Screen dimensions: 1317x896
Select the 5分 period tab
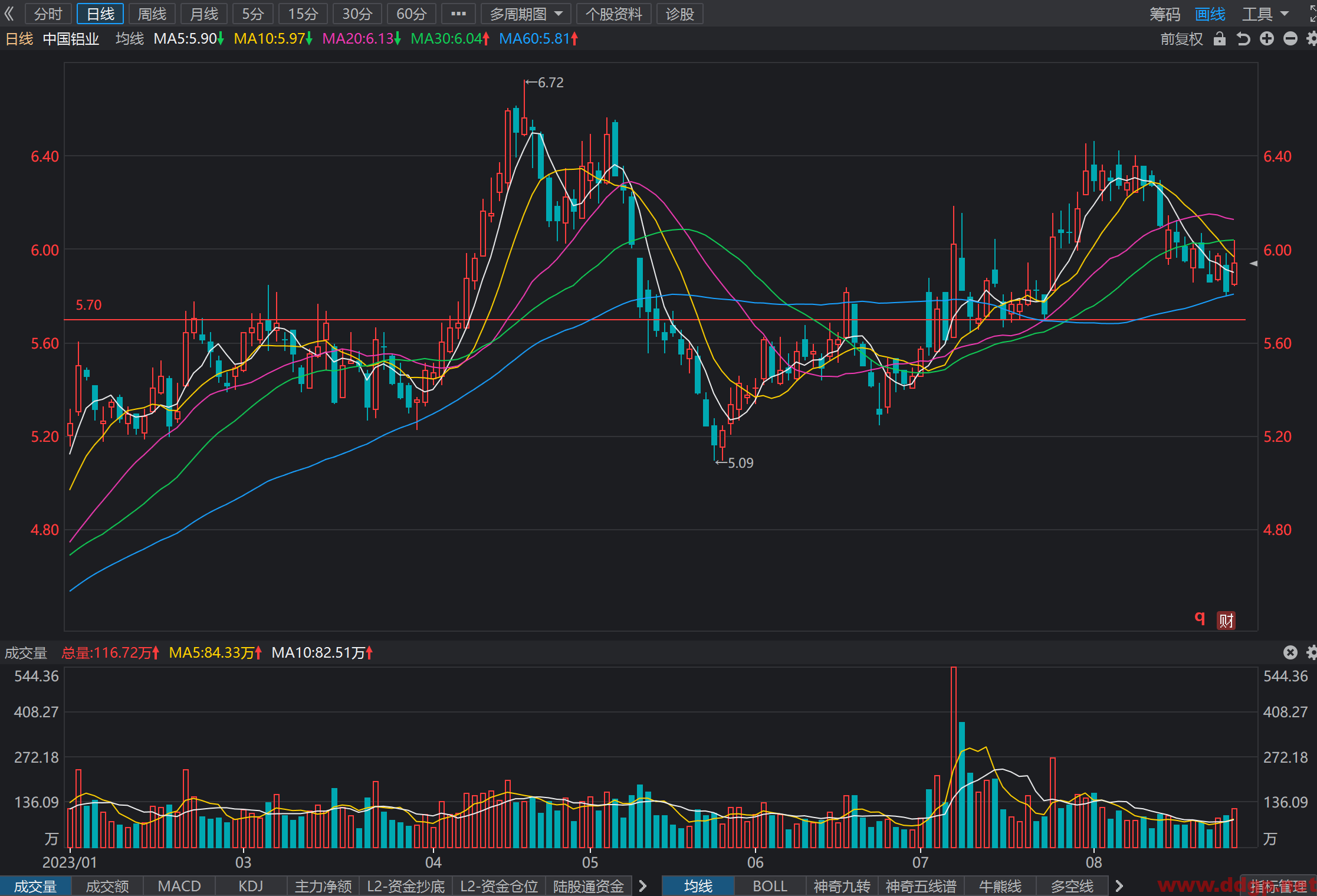tap(253, 14)
